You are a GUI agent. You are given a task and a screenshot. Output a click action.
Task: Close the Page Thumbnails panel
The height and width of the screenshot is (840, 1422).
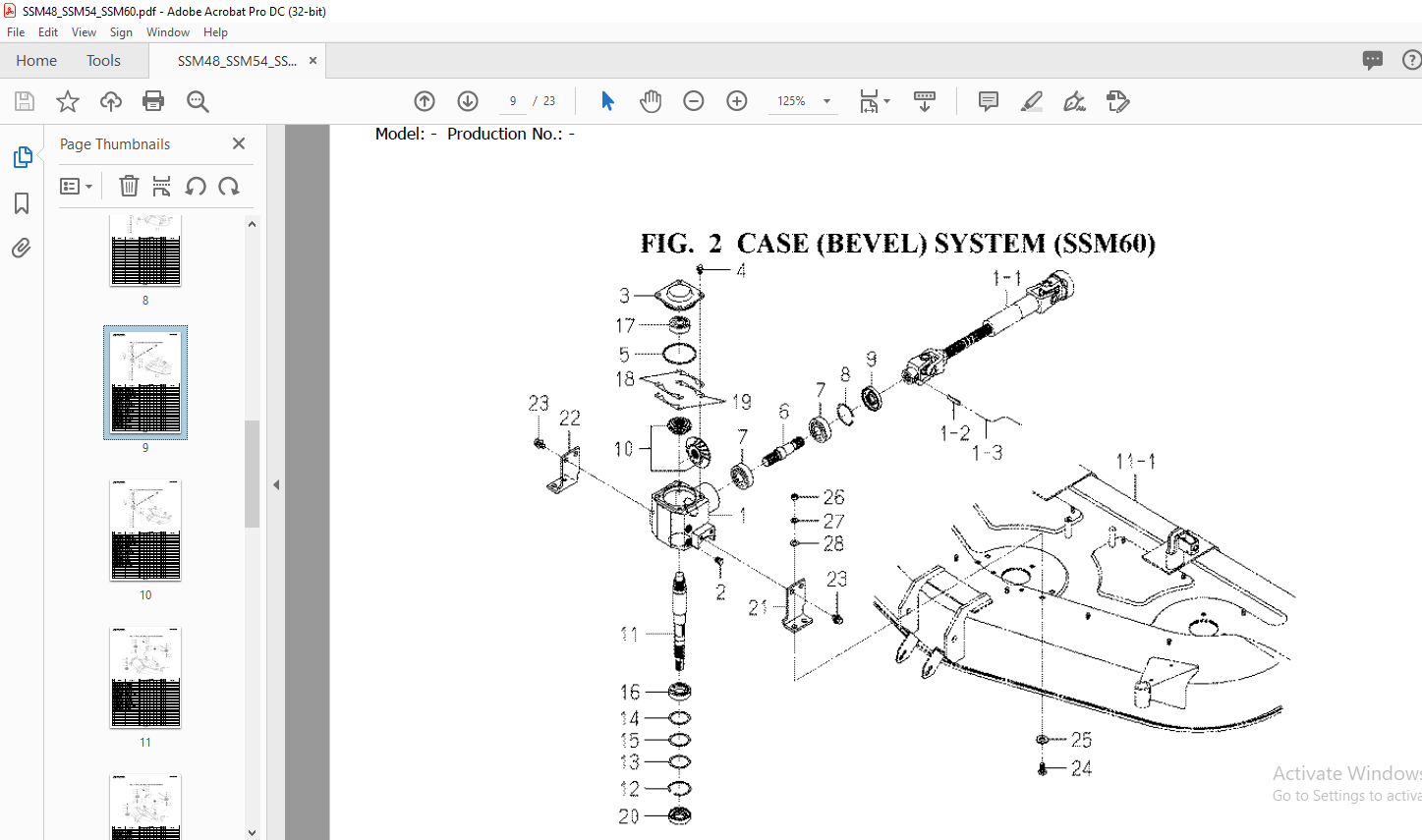tap(238, 143)
